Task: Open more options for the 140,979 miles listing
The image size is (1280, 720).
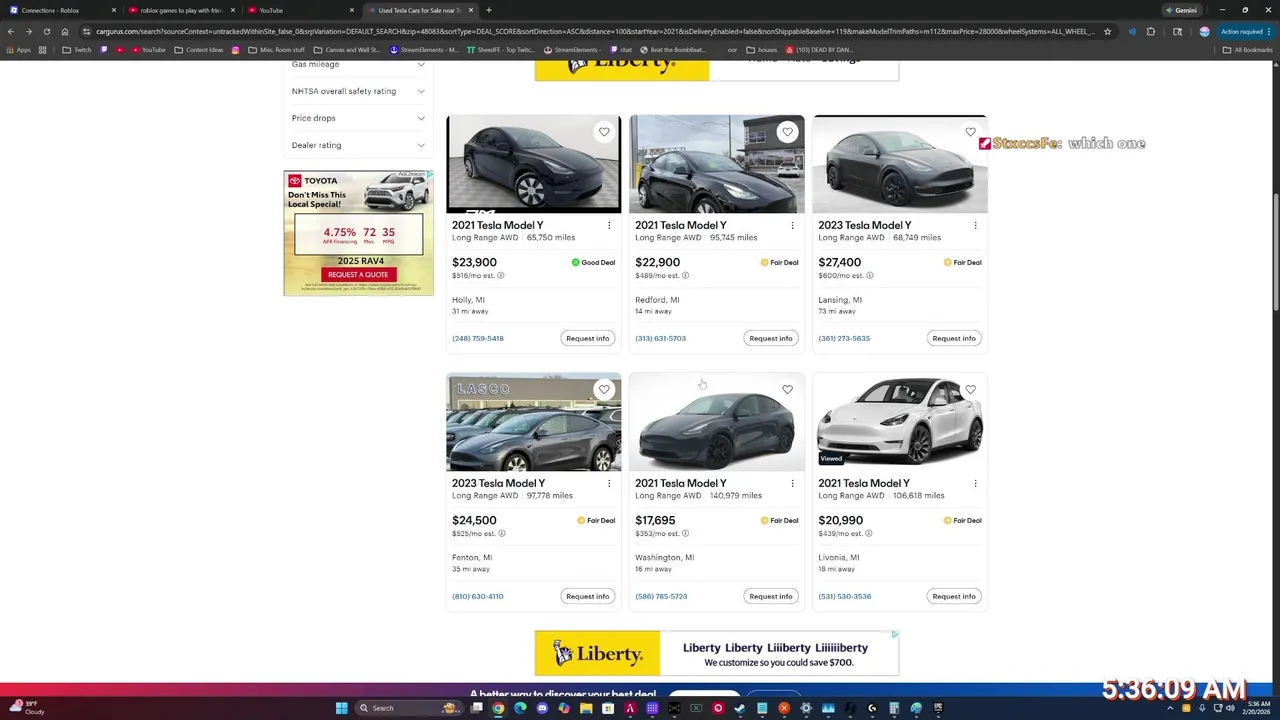Action: pyautogui.click(x=792, y=484)
